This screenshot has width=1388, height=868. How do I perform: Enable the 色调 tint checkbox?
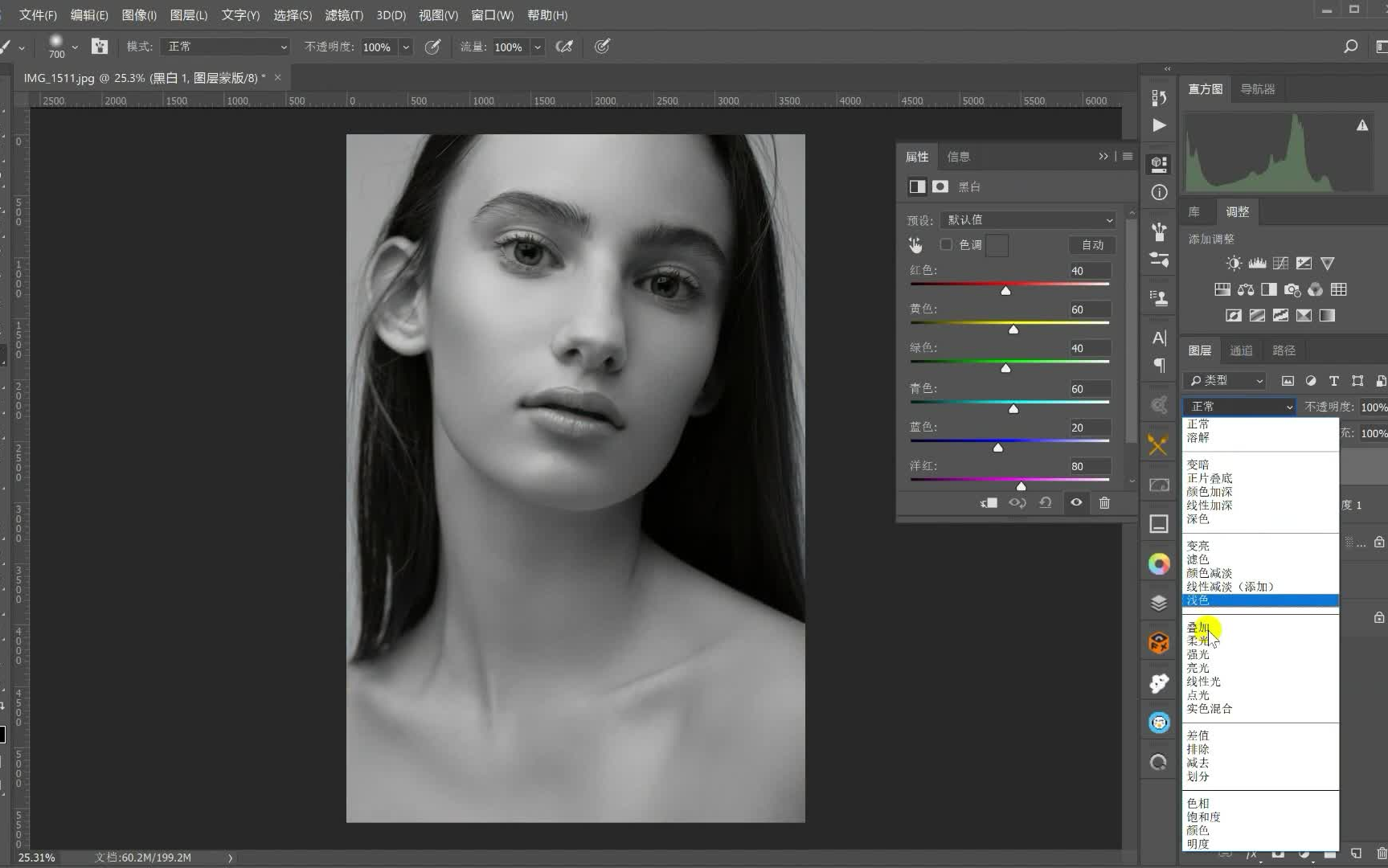pos(946,245)
